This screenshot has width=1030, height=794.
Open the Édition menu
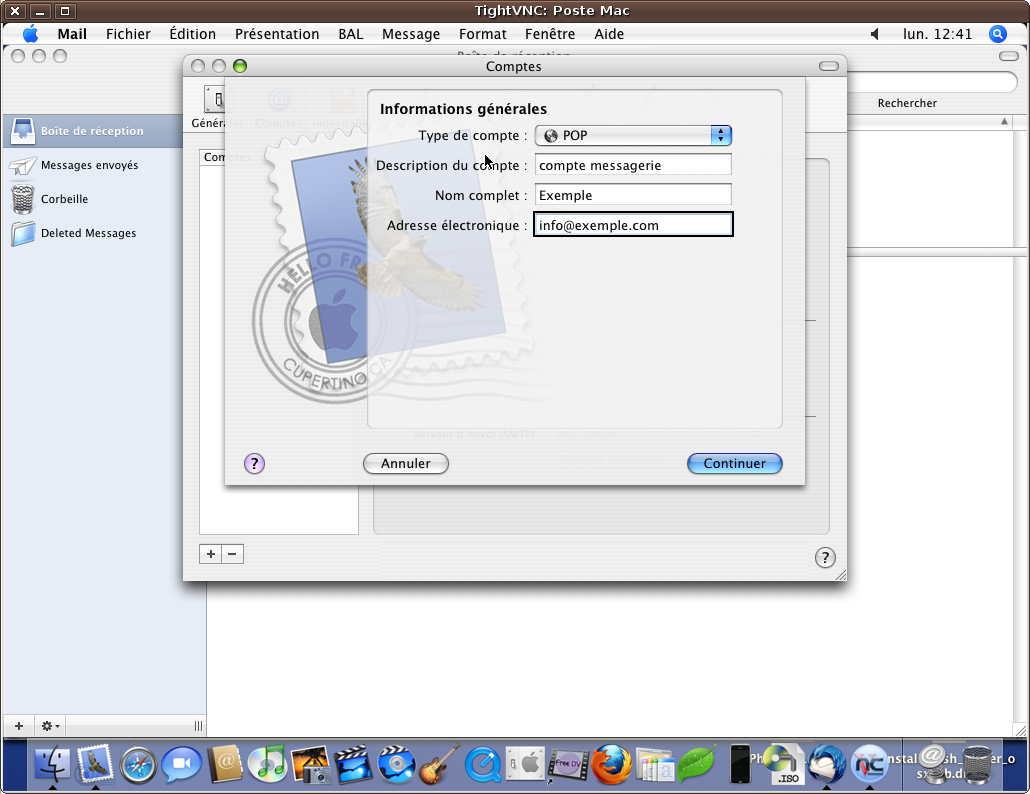coord(192,34)
